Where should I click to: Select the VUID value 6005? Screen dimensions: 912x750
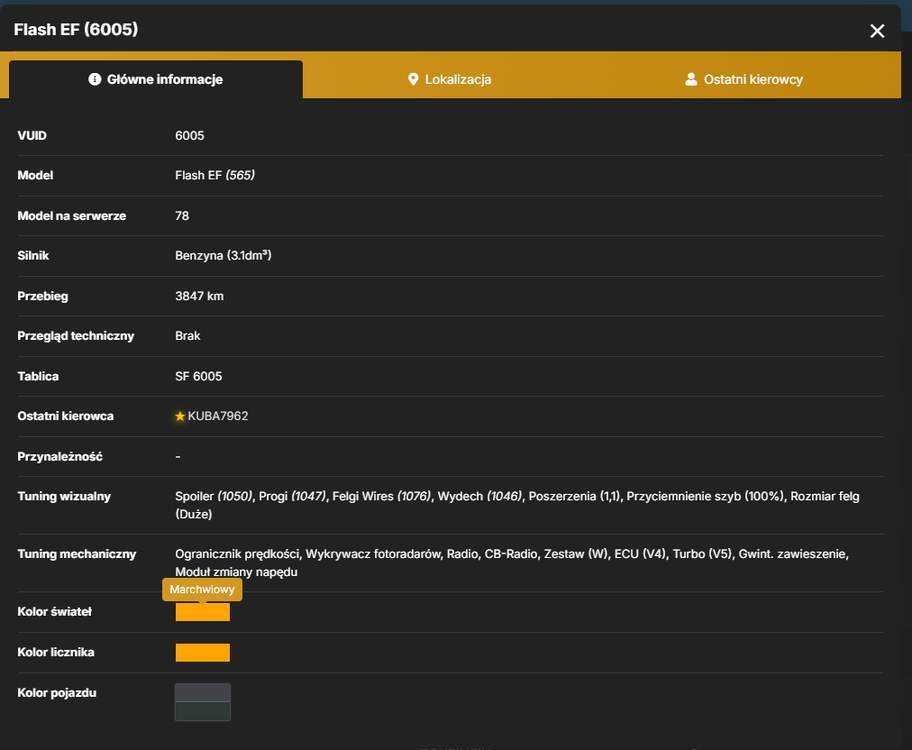190,136
